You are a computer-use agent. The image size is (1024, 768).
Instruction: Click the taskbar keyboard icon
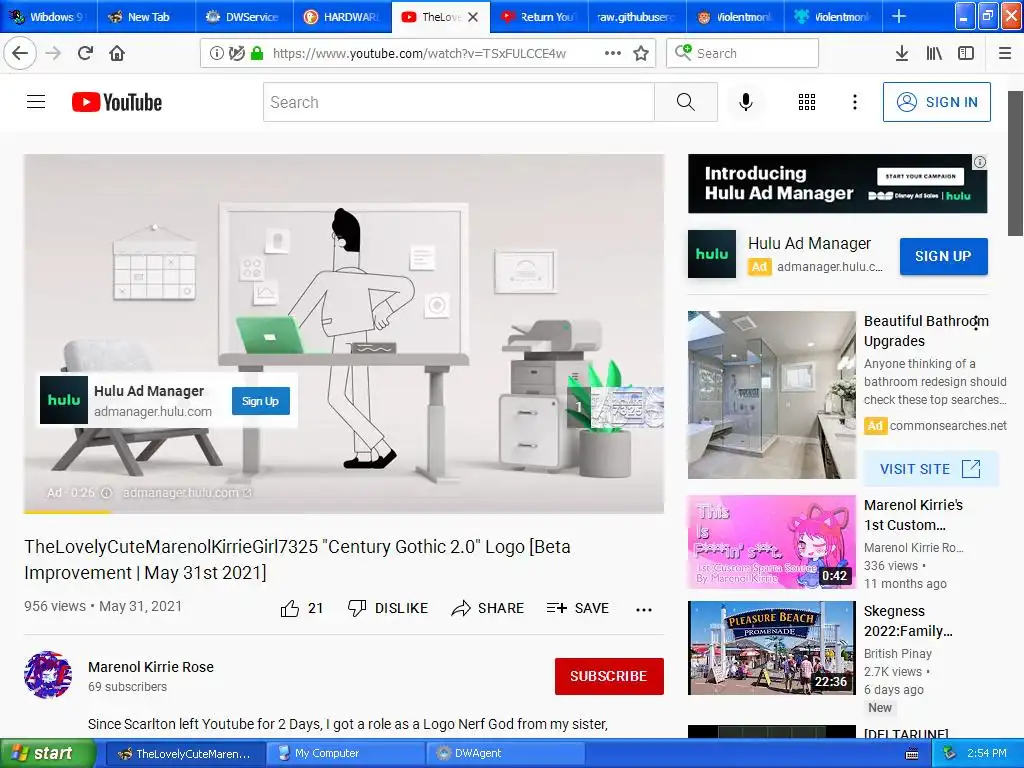(912, 754)
